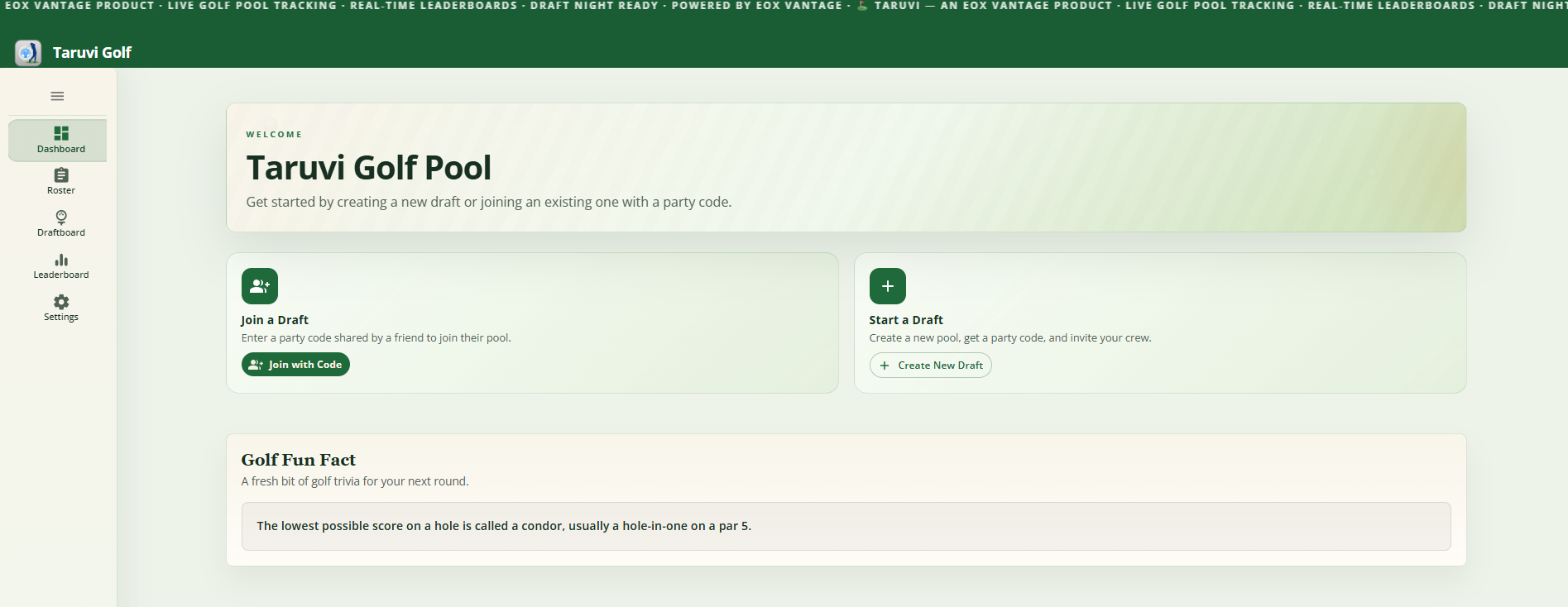Click the condor fun fact text
1568x607 pixels.
504,526
